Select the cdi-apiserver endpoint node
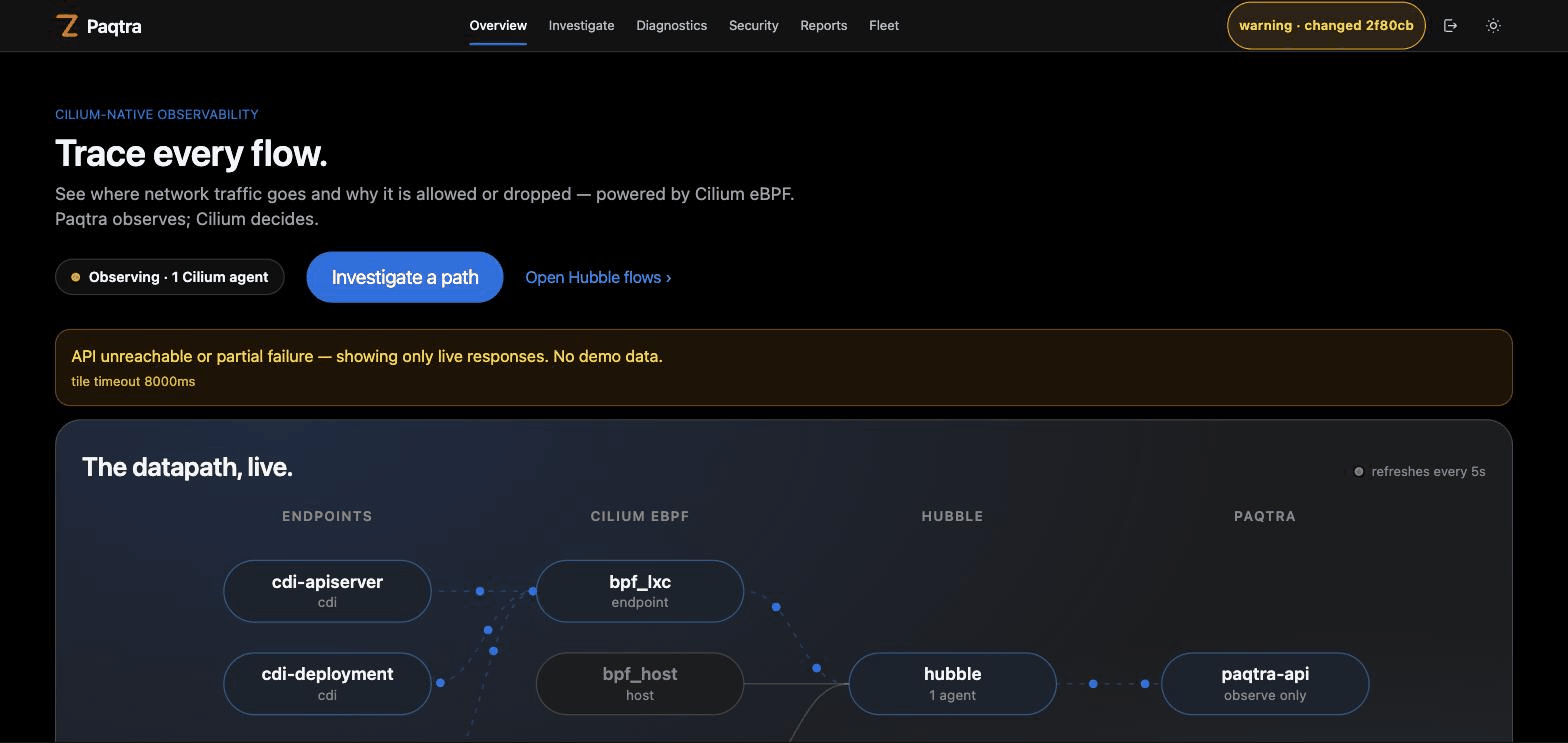The image size is (1568, 743). (327, 591)
